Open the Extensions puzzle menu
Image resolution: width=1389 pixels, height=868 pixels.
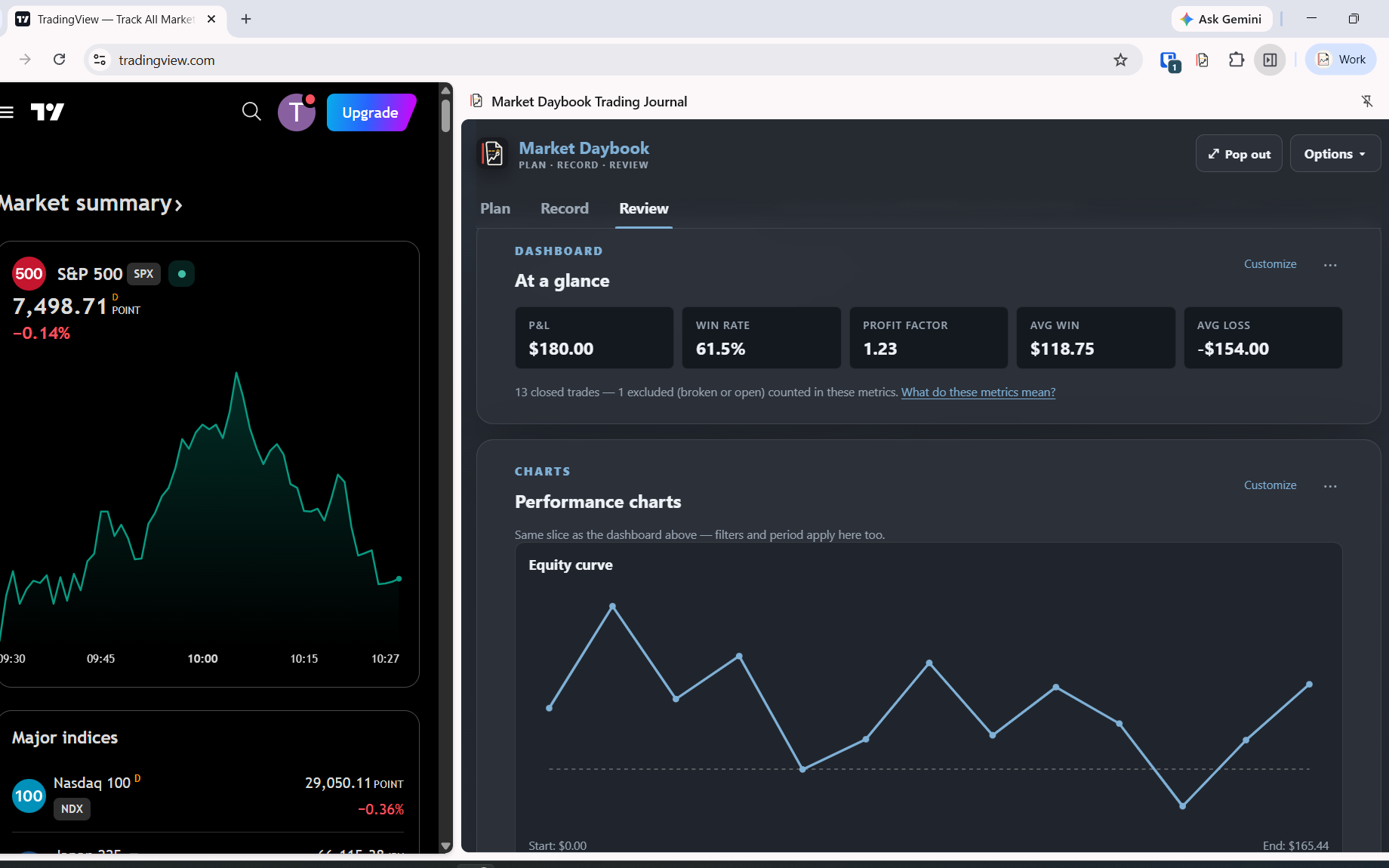click(x=1236, y=60)
